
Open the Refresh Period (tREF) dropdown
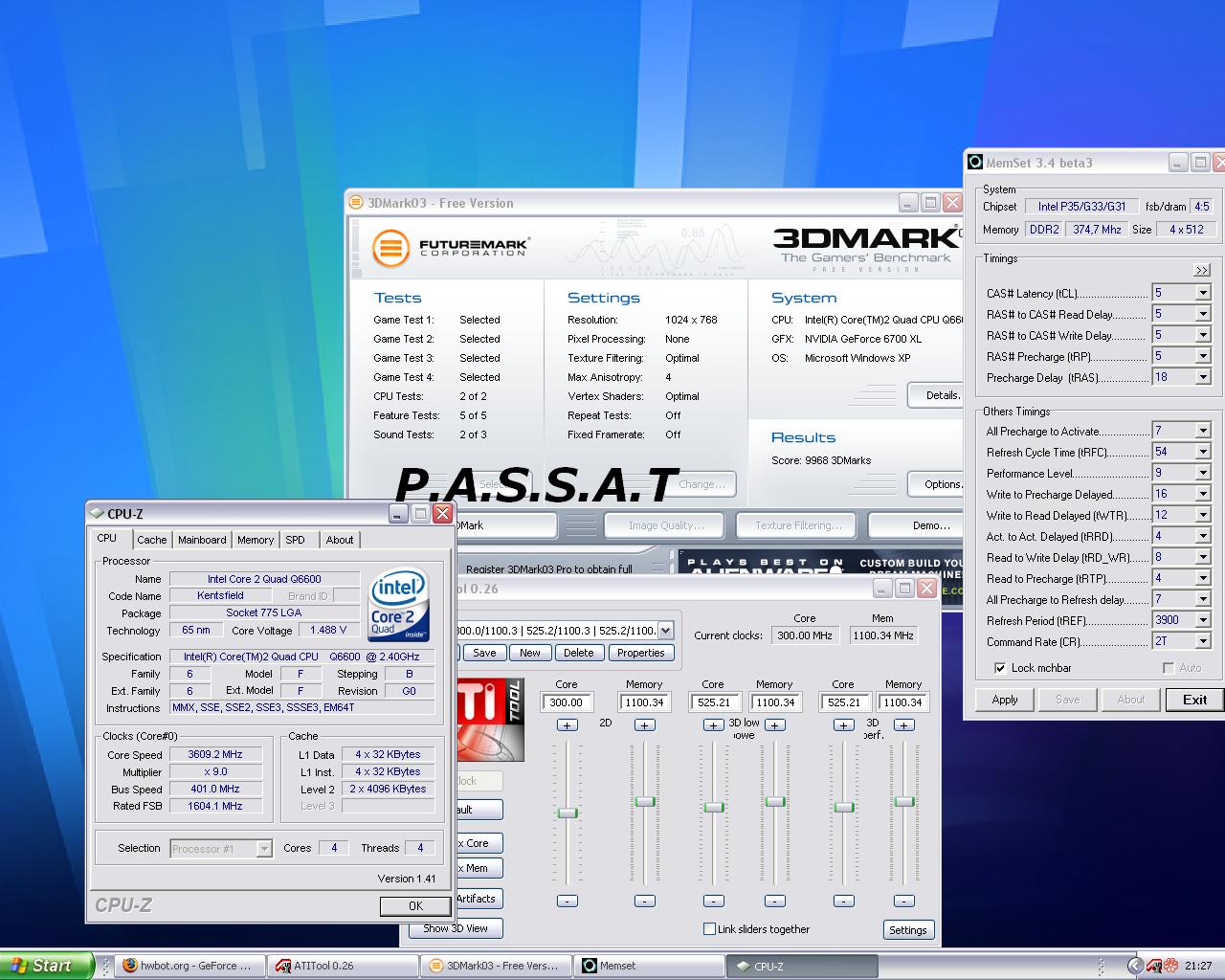pos(1203,620)
